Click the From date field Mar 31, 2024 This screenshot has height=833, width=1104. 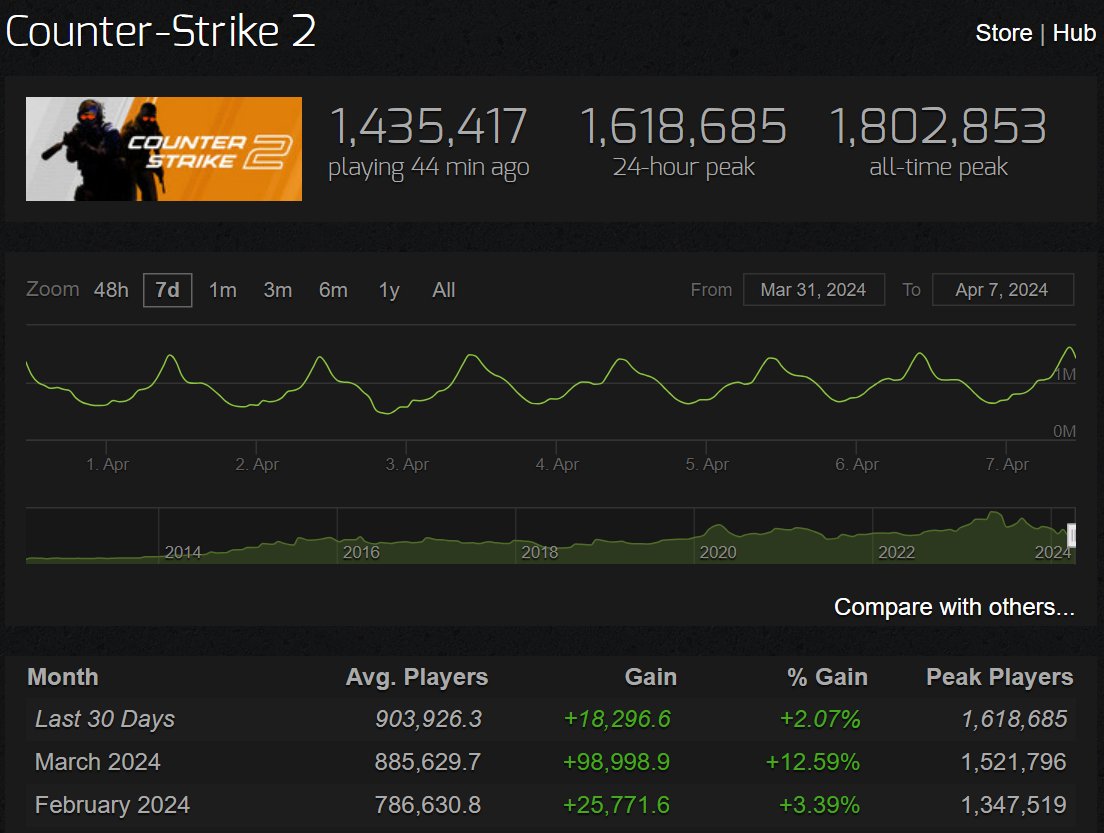tap(813, 289)
